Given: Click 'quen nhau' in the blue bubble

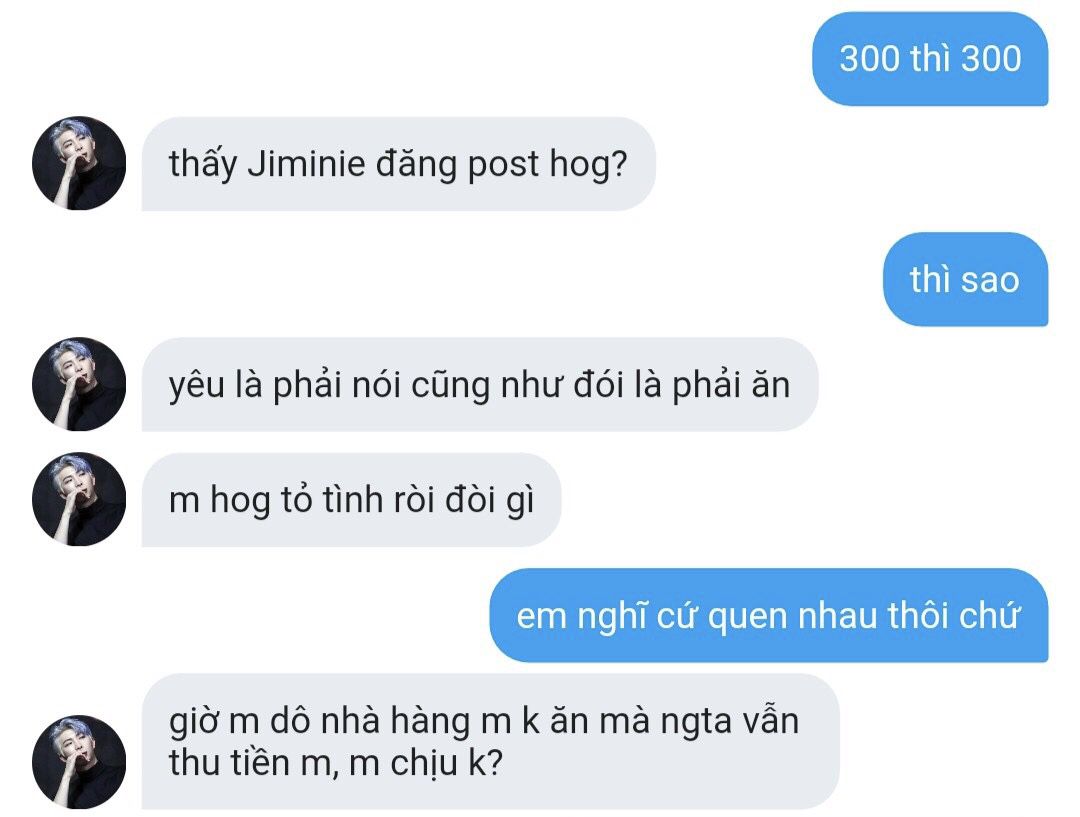Looking at the screenshot, I should coord(793,616).
